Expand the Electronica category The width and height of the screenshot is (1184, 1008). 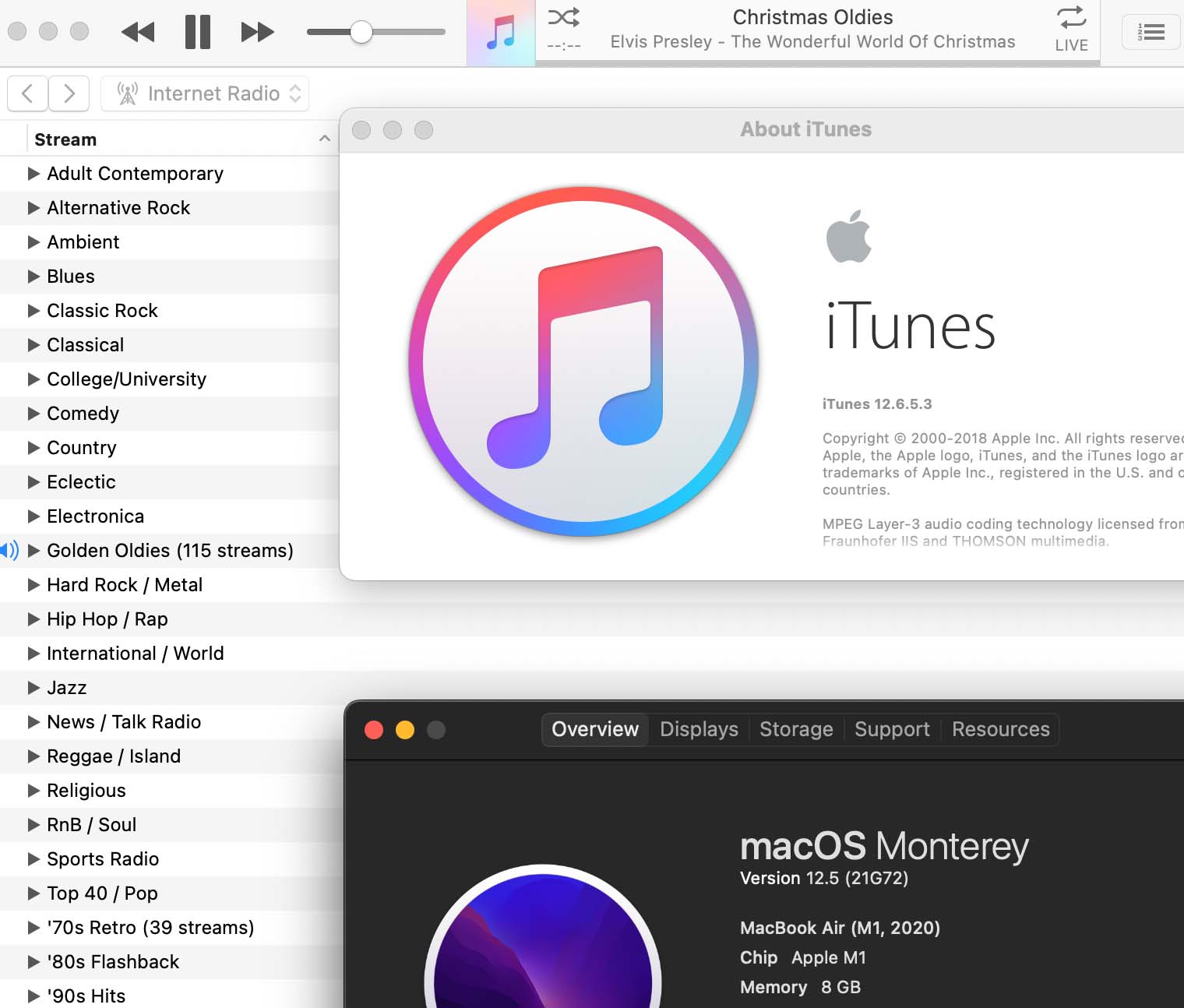[x=33, y=516]
